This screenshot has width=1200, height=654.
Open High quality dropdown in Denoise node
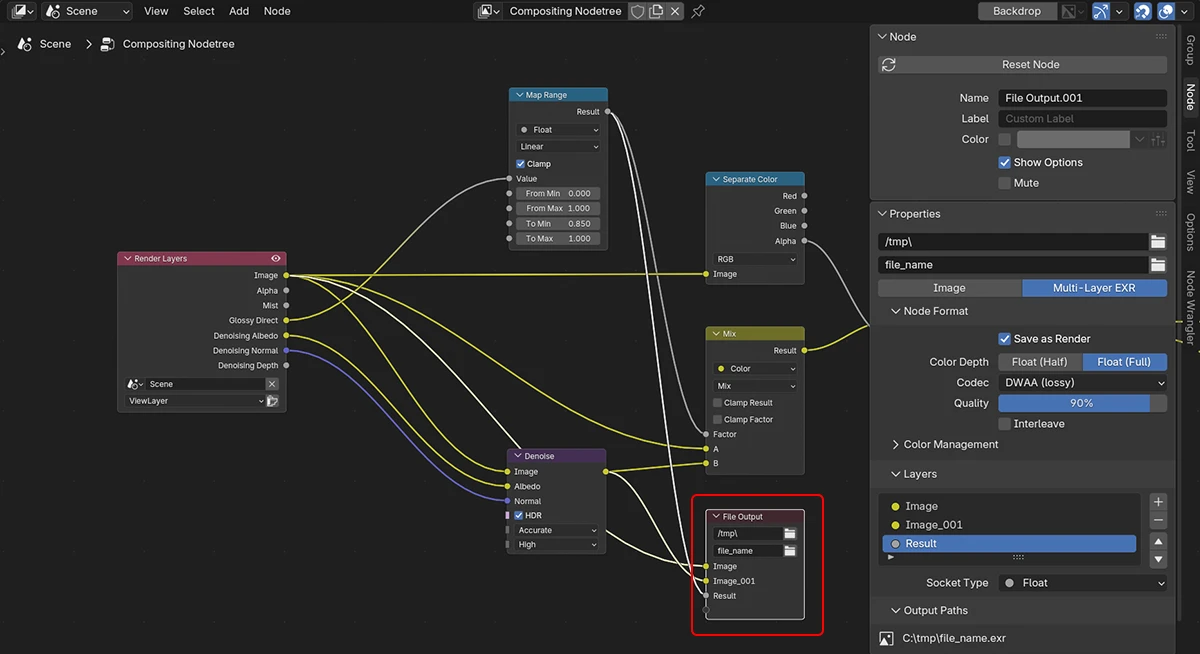[557, 545]
